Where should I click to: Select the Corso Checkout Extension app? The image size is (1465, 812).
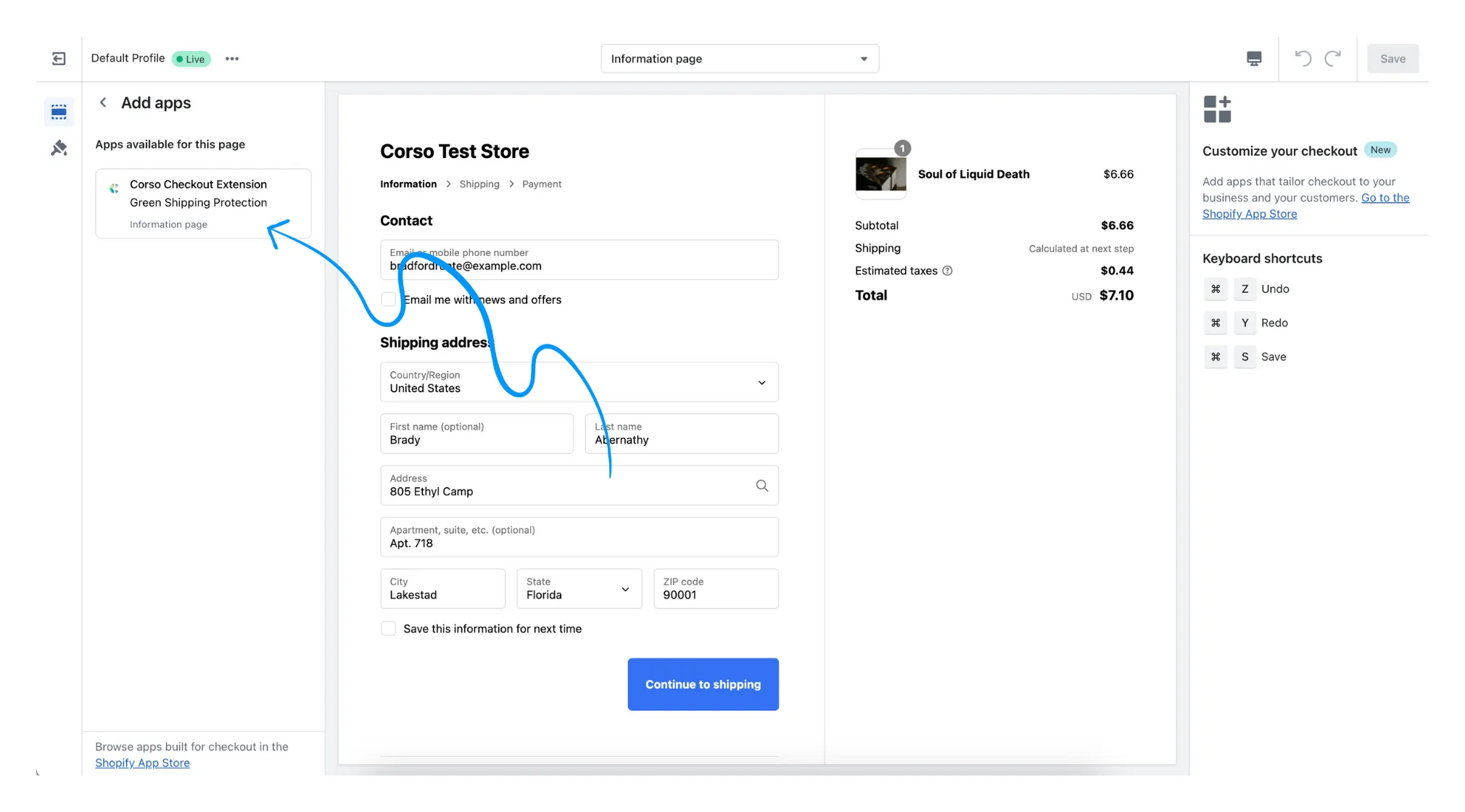pos(203,203)
